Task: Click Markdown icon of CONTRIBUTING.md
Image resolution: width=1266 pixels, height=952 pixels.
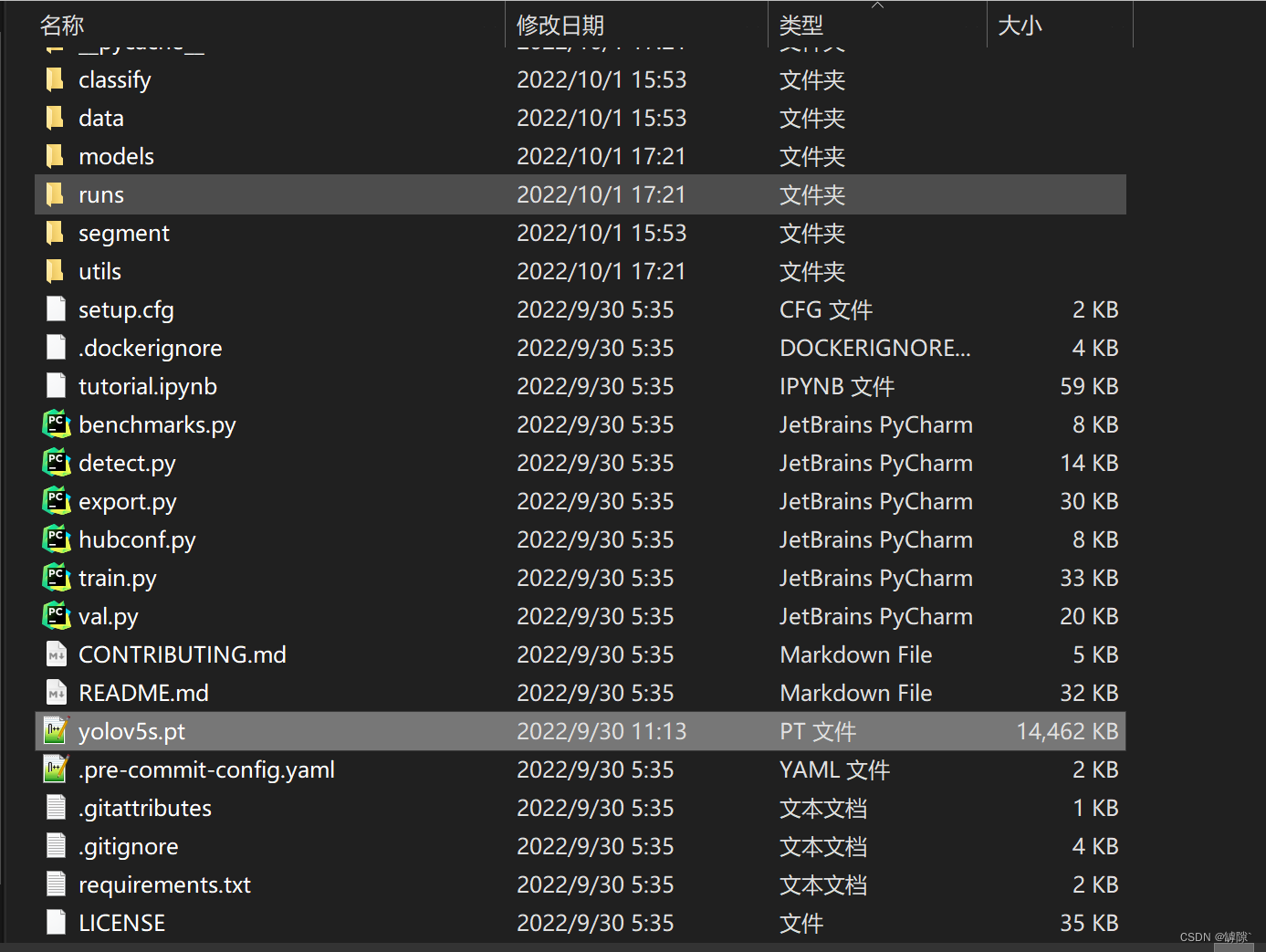Action: (56, 654)
